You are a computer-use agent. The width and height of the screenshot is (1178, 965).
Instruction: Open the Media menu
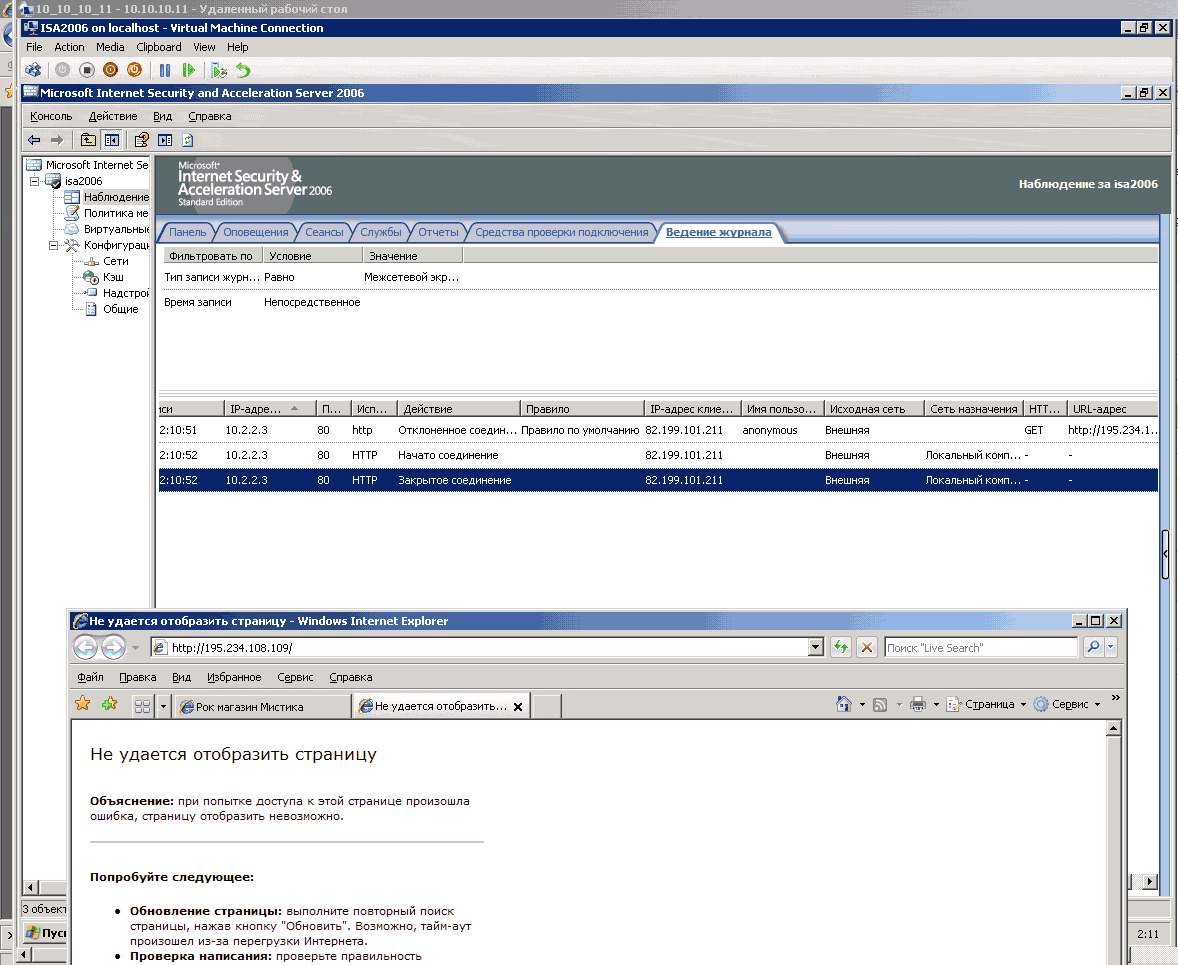click(x=110, y=47)
